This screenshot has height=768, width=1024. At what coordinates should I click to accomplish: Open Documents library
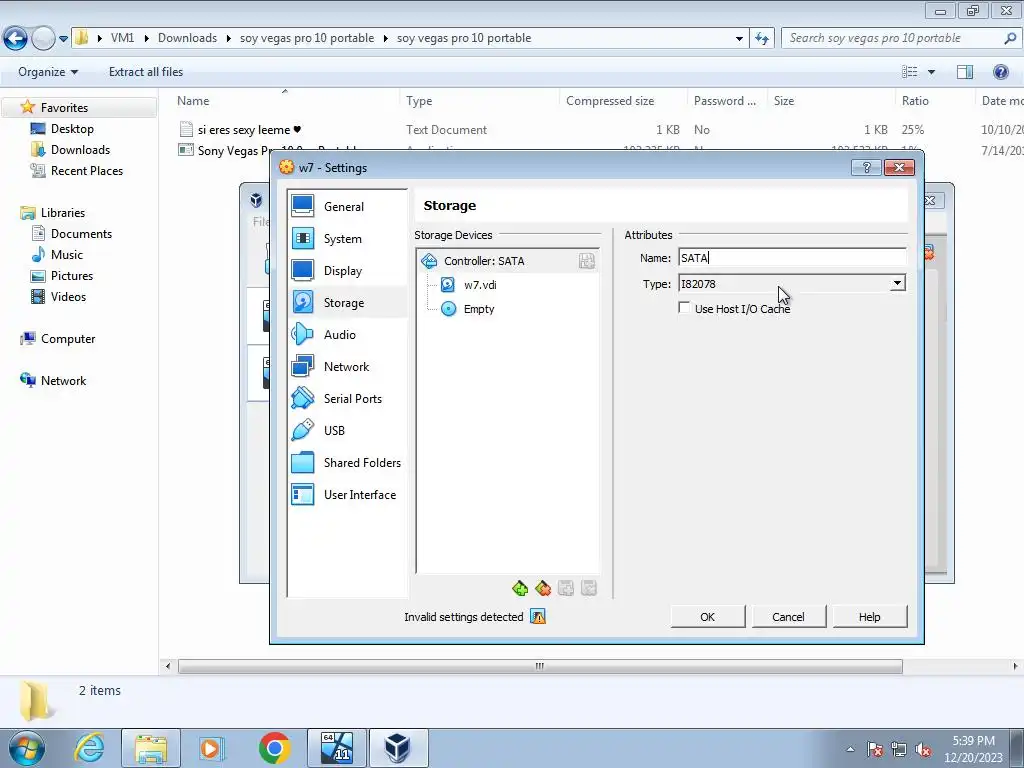[81, 234]
